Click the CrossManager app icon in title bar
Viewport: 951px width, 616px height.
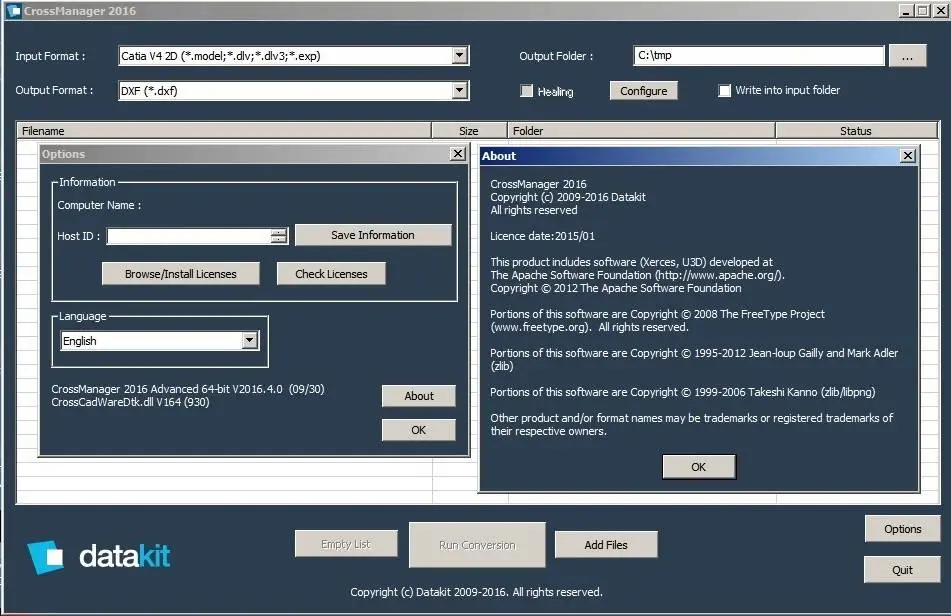click(x=13, y=10)
